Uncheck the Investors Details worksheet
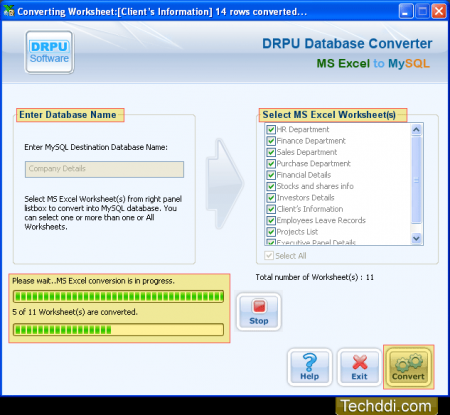 pyautogui.click(x=271, y=198)
